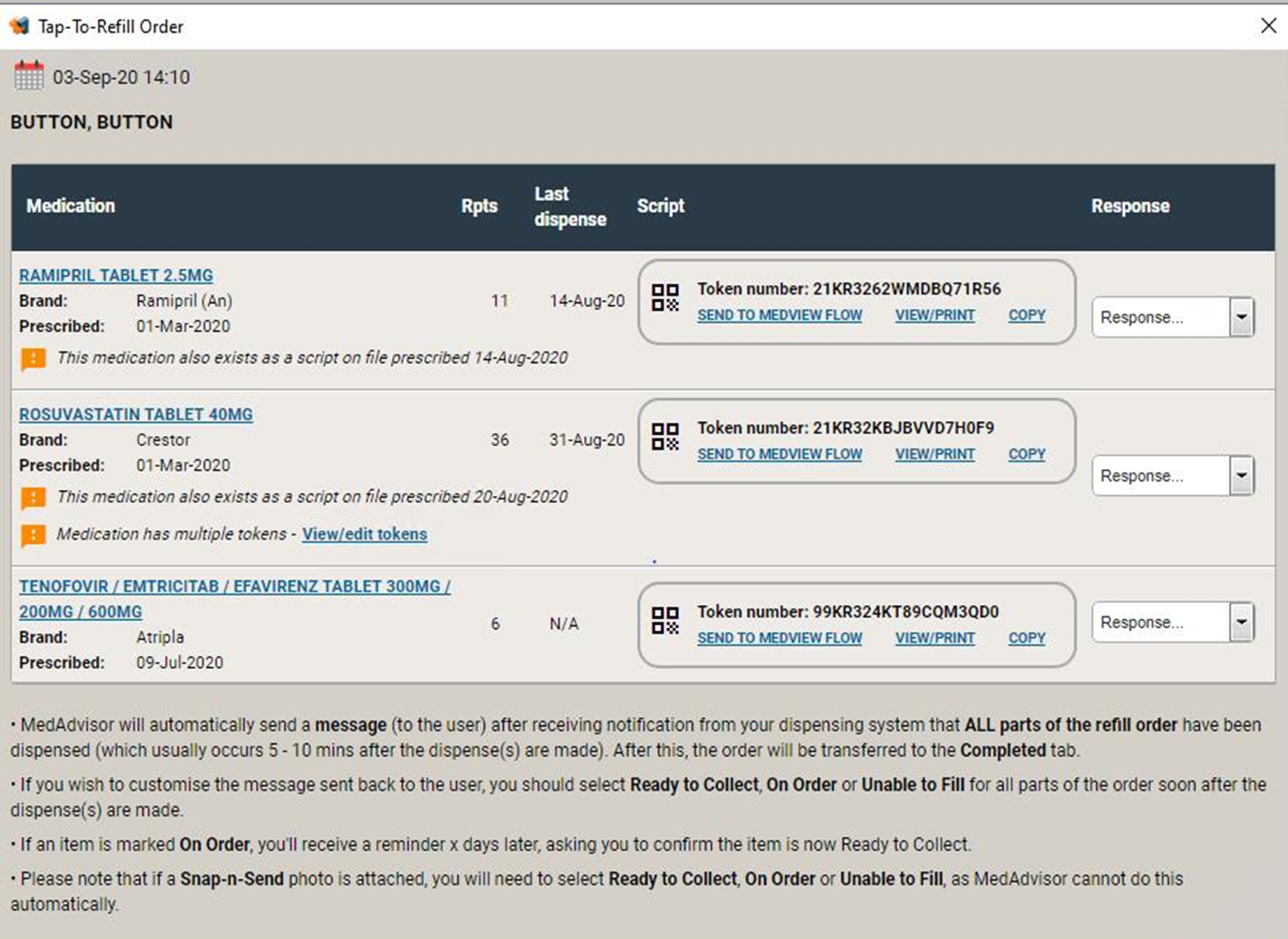The height and width of the screenshot is (939, 1288).
Task: Click the patient name BUTTON, BUTTON
Action: 92,122
